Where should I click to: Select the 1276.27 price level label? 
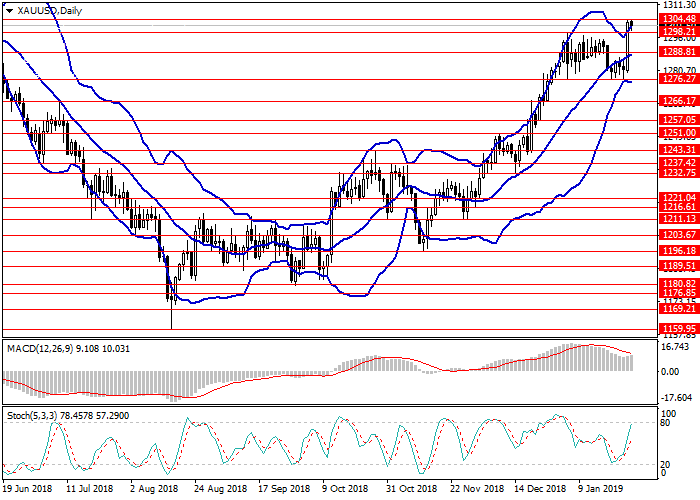coord(678,79)
